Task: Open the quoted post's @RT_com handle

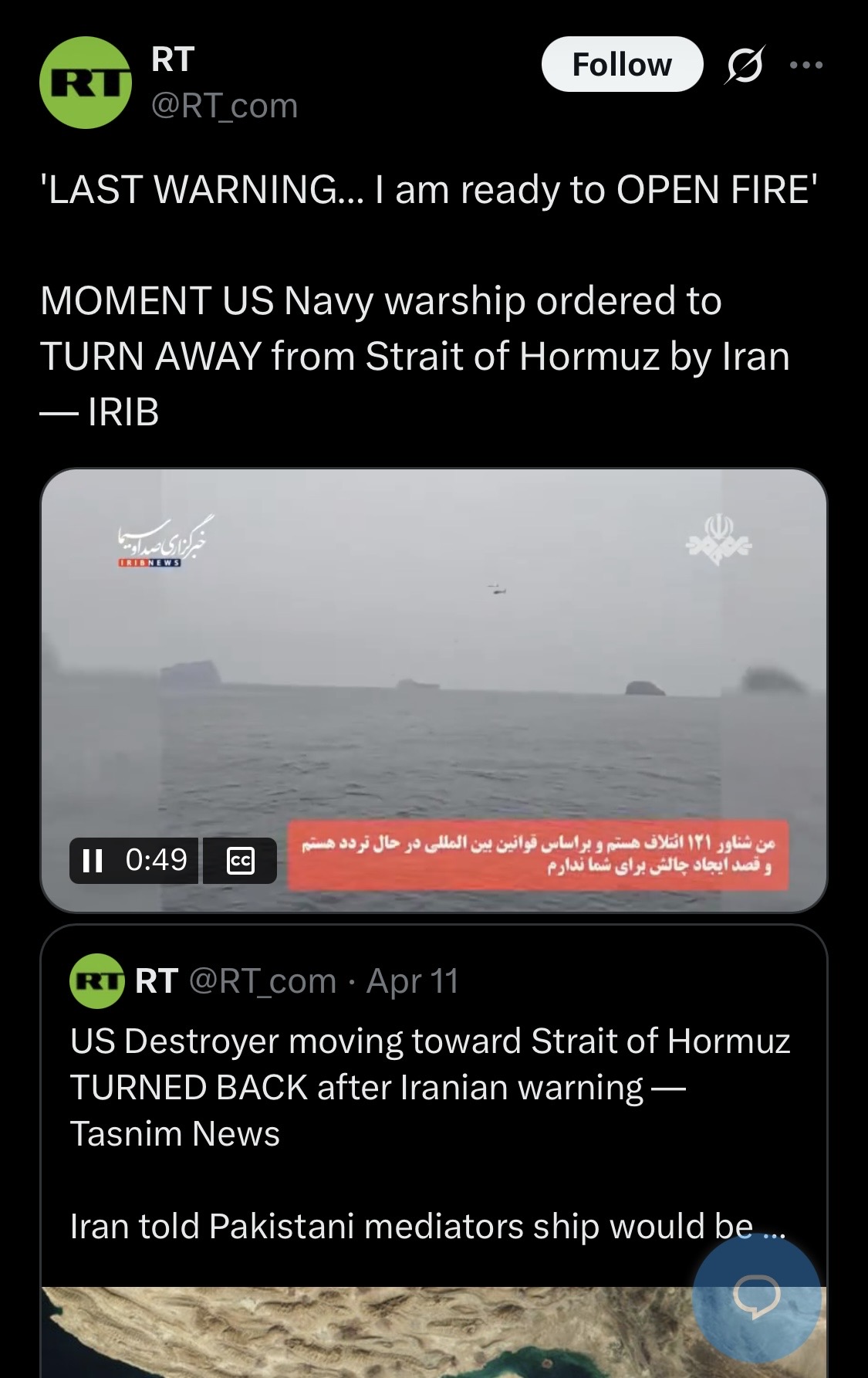Action: [263, 981]
